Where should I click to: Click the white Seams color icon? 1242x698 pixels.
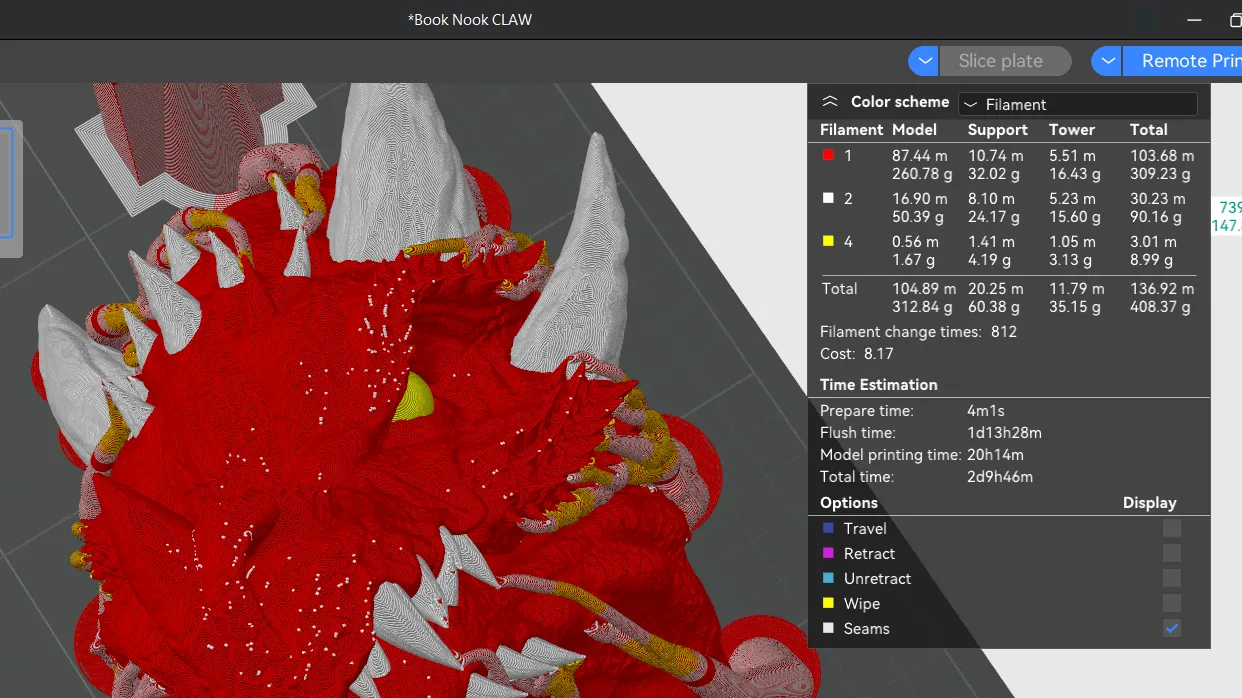coord(827,628)
